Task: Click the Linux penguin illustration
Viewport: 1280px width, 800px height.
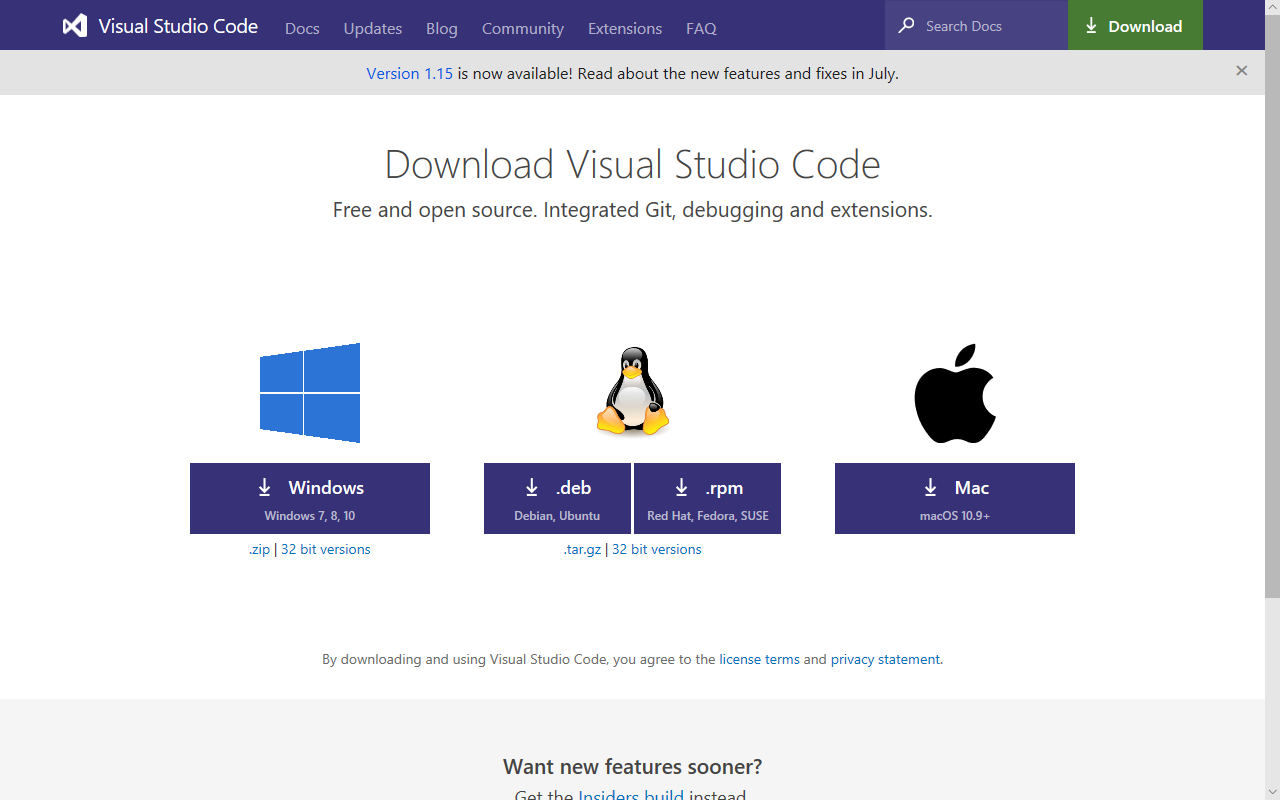Action: pos(632,390)
